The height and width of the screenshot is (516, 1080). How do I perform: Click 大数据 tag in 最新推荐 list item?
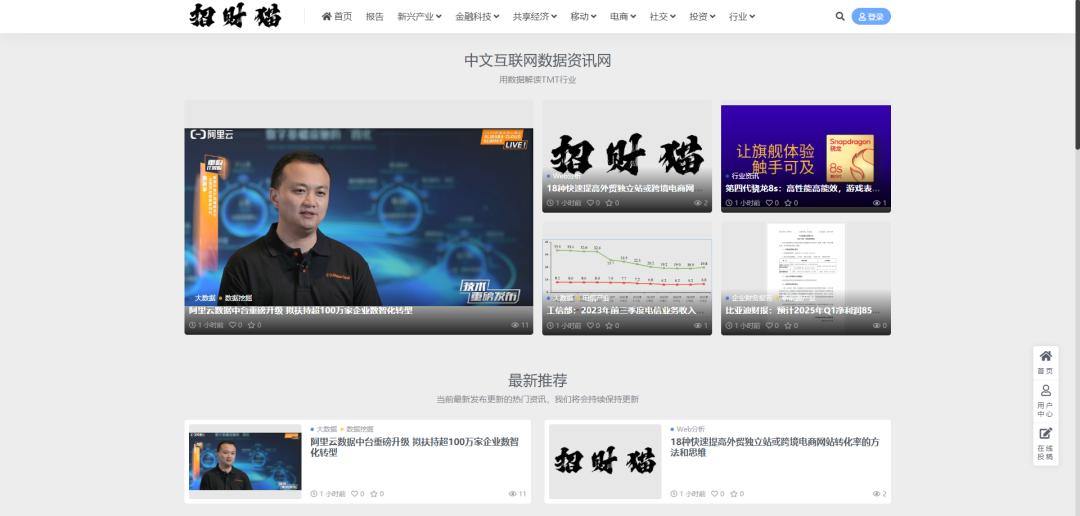(x=326, y=429)
